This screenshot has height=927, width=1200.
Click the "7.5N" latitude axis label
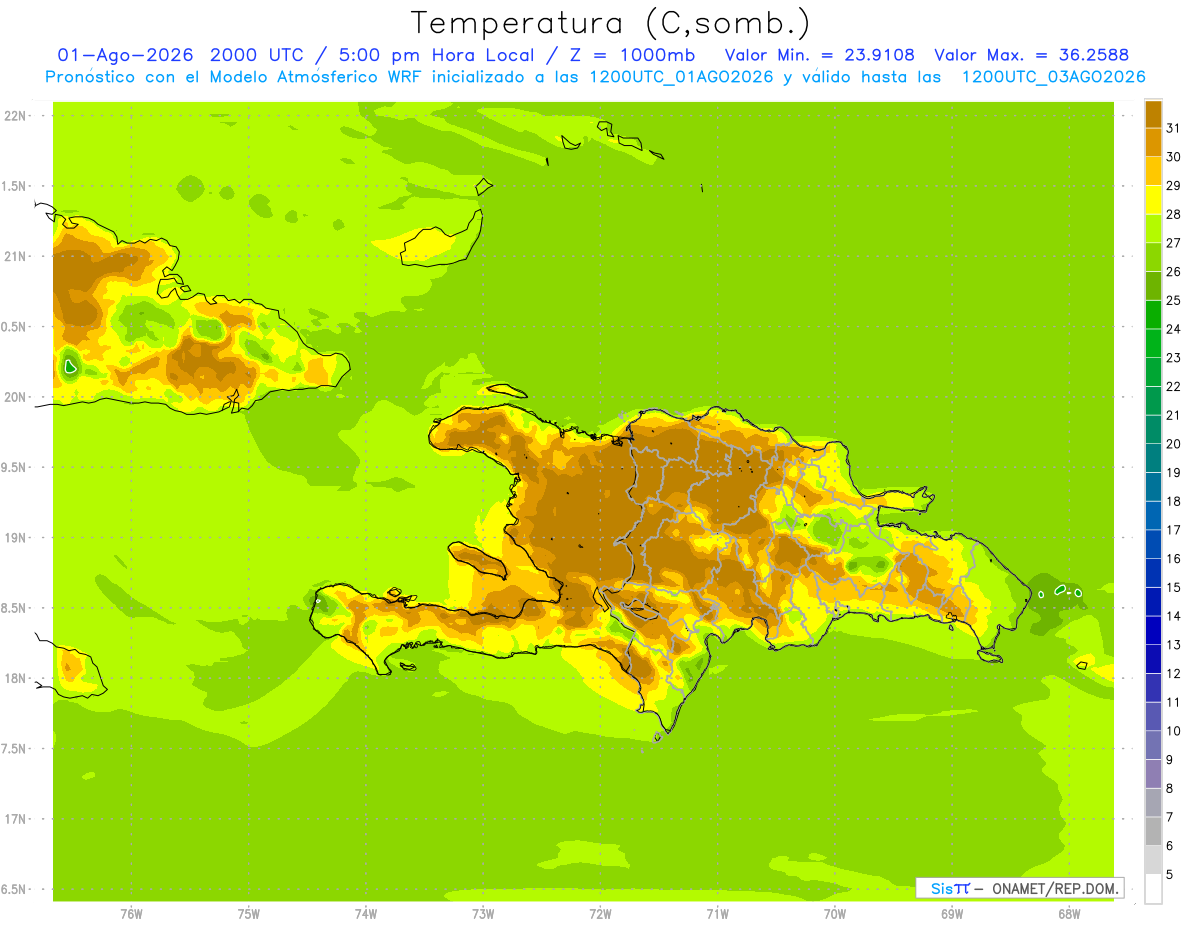(x=15, y=748)
